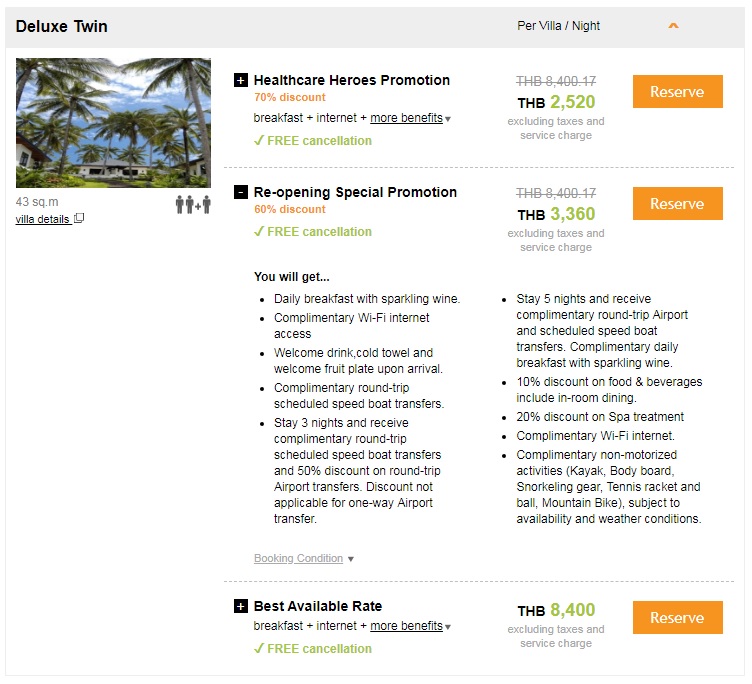Reserve the Healthcare Heroes Promotion rate

[677, 92]
